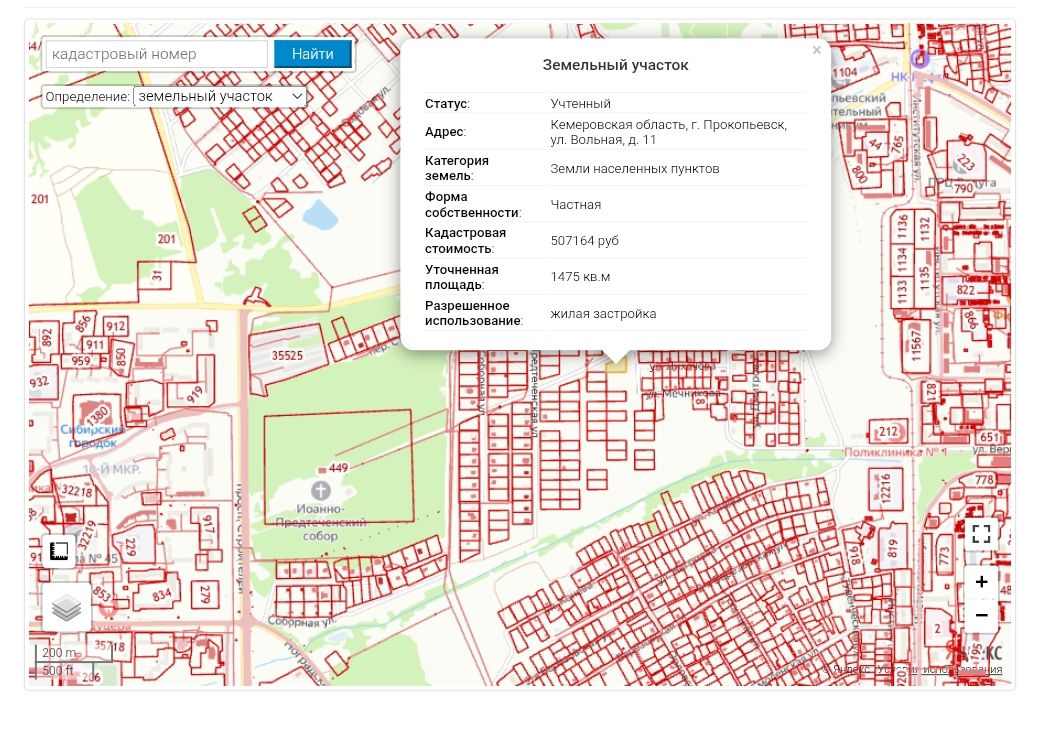This screenshot has height=732, width=1045.
Task: Click parcel number 11567
Action: [x=916, y=345]
